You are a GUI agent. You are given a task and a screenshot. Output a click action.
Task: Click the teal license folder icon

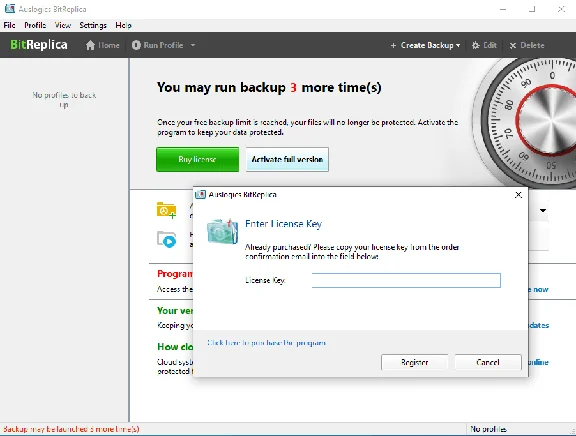(222, 231)
